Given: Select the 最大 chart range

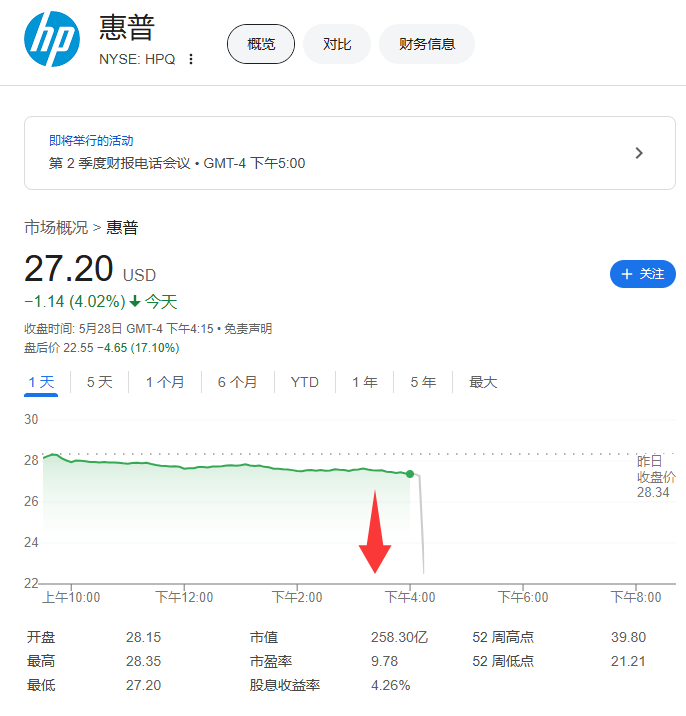Looking at the screenshot, I should coord(483,382).
